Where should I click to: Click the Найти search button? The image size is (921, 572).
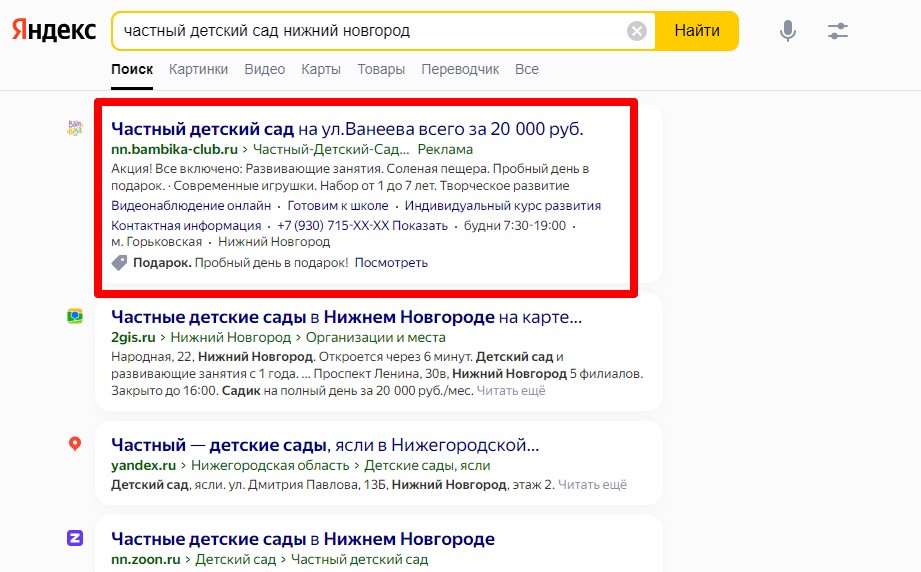(x=697, y=31)
